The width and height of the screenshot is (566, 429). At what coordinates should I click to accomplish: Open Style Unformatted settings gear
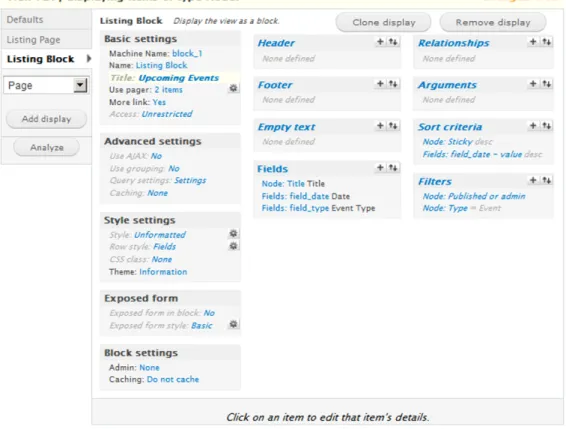coord(234,233)
